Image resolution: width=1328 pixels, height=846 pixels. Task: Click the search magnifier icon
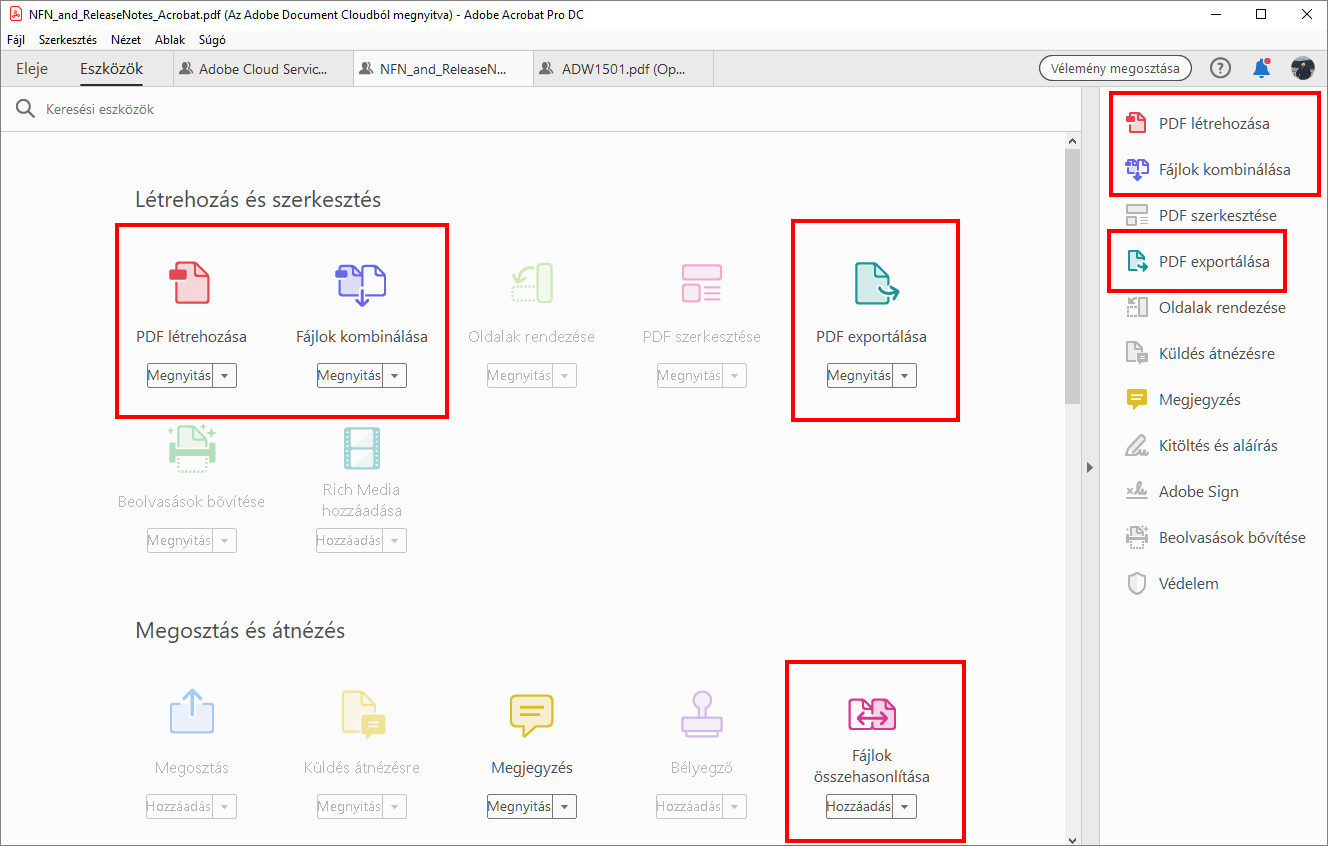(25, 109)
